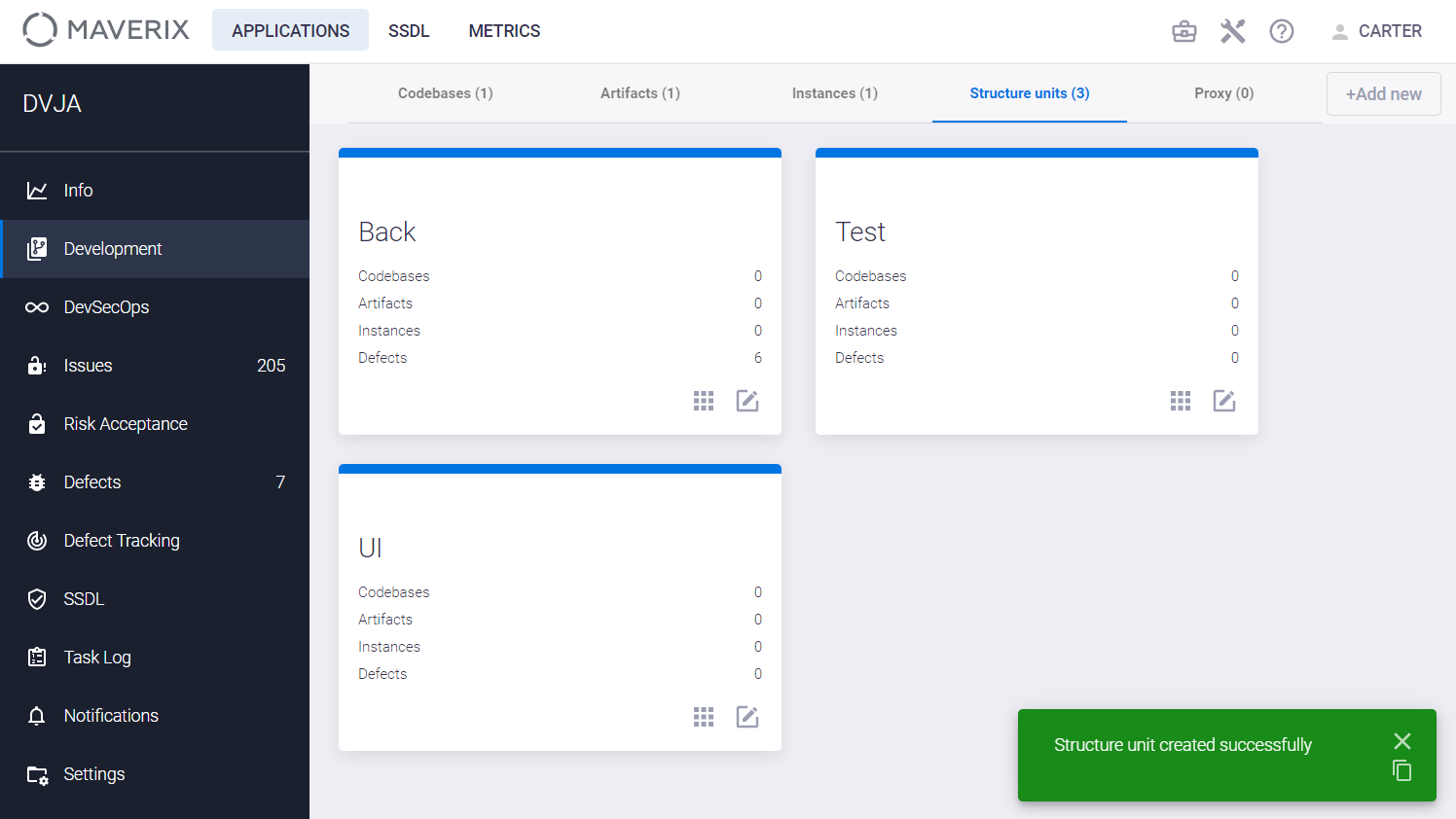This screenshot has height=819, width=1456.
Task: Go to METRICS in top navigation
Action: tap(504, 31)
